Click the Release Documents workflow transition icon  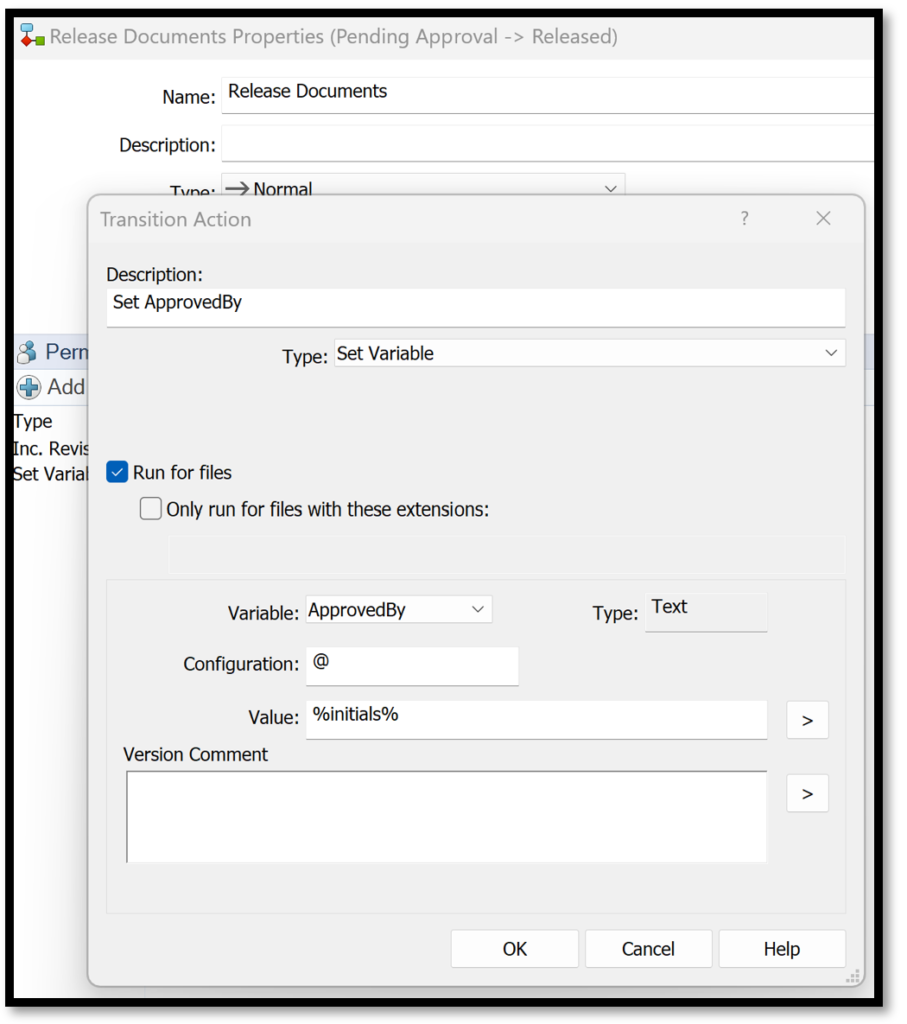point(30,36)
